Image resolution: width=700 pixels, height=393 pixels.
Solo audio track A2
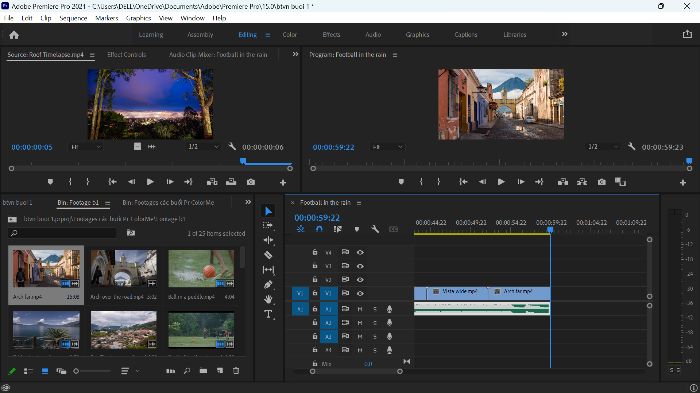(x=375, y=322)
